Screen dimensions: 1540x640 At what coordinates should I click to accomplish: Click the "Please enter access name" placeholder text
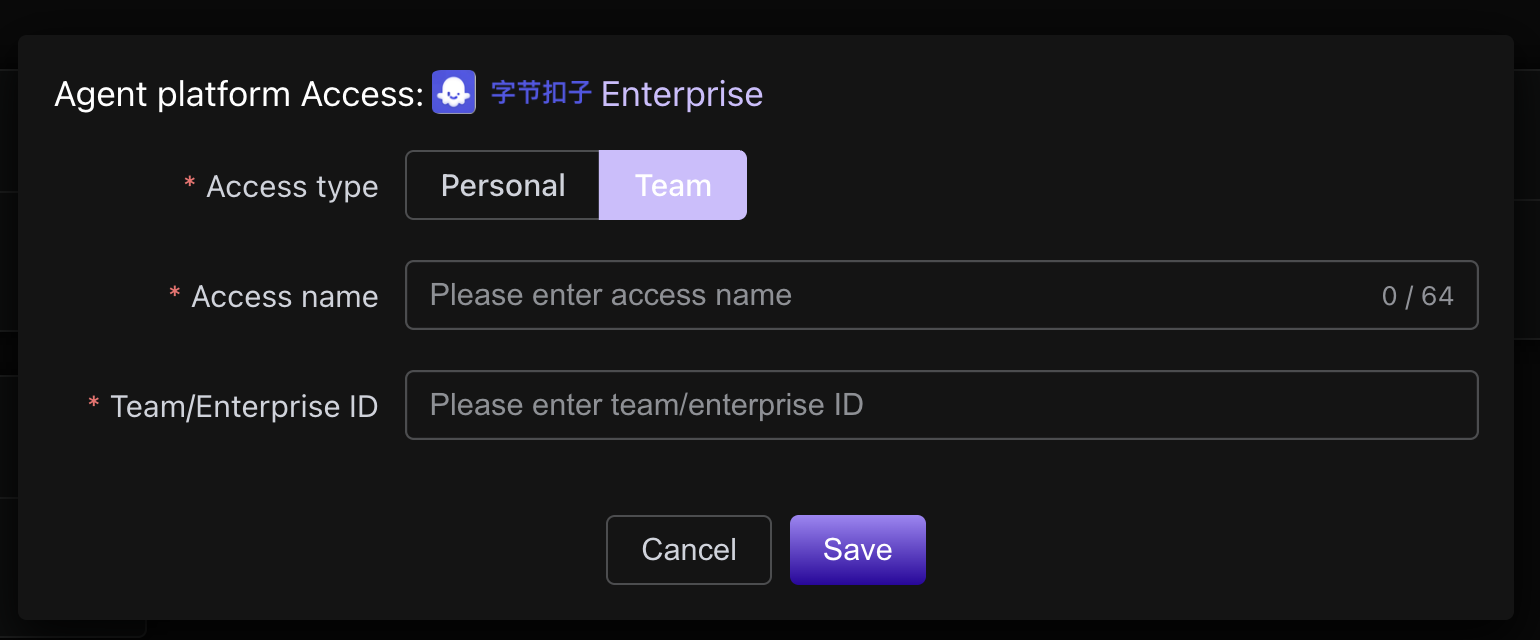click(x=610, y=295)
